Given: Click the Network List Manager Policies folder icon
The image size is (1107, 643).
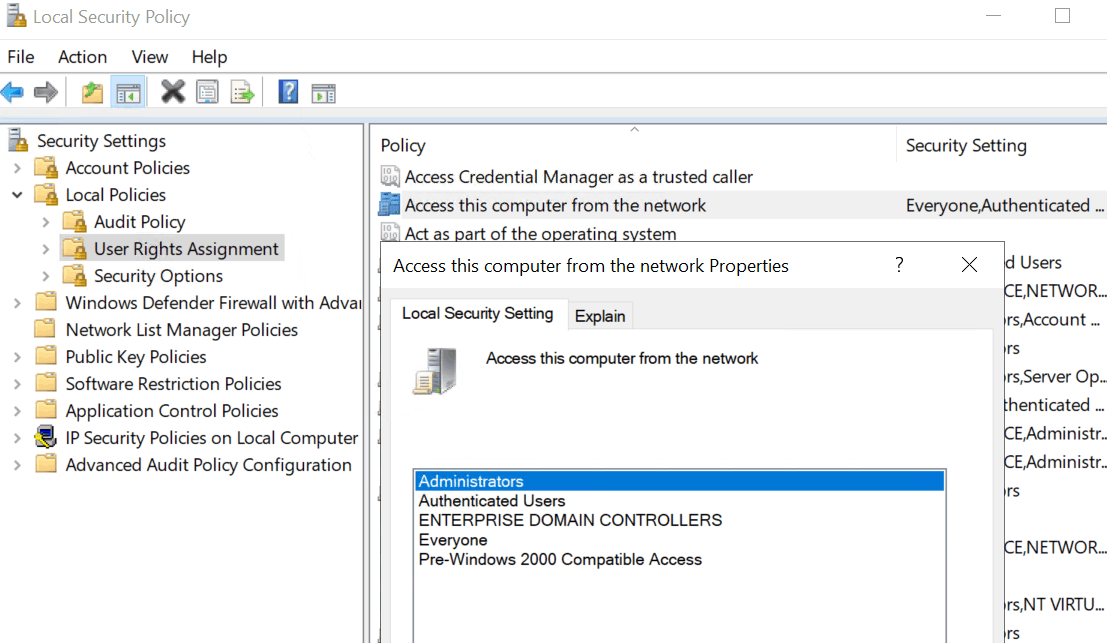Looking at the screenshot, I should 46,329.
